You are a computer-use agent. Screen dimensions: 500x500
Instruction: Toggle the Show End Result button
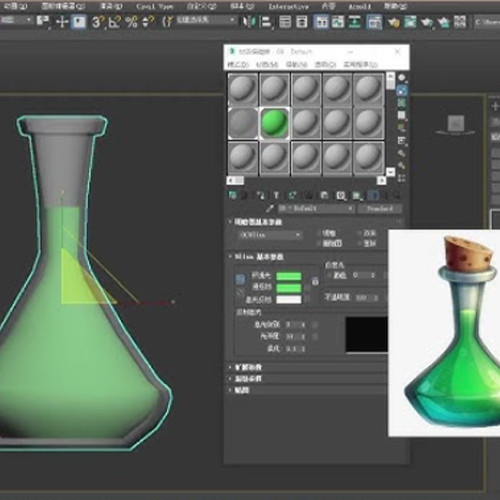(373, 195)
